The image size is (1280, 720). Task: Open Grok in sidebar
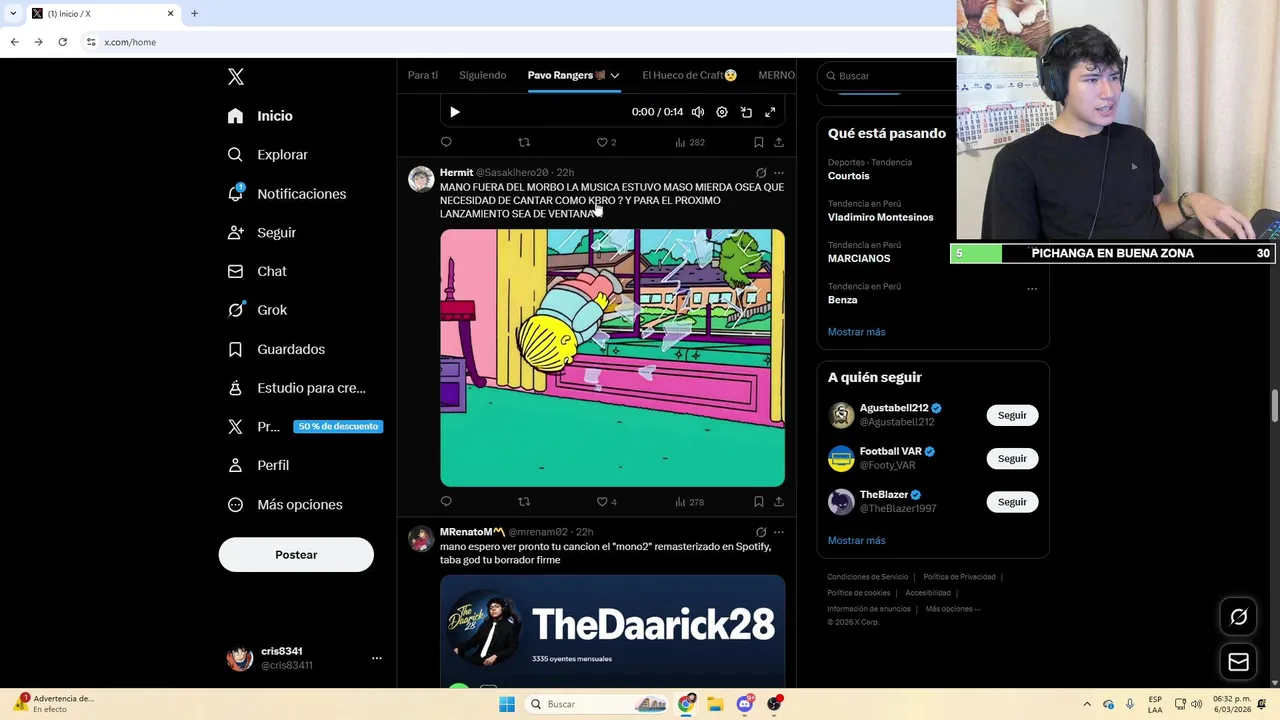pyautogui.click(x=257, y=310)
